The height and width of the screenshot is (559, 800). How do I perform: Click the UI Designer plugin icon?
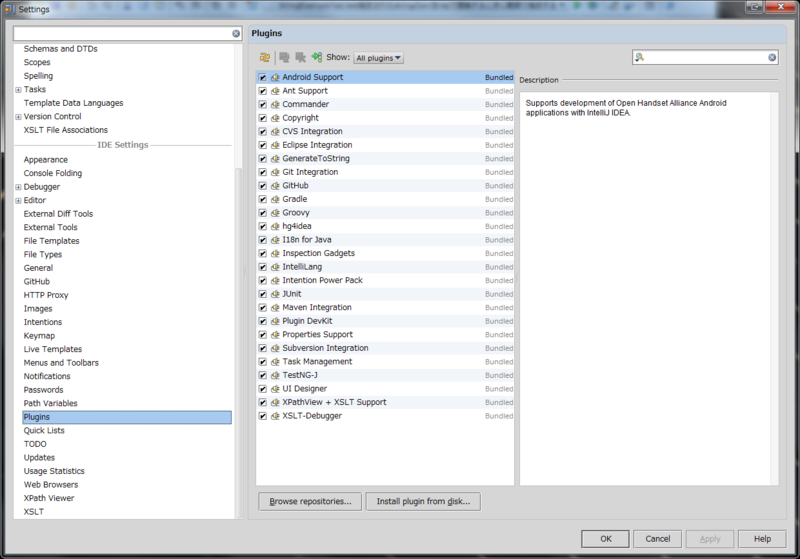(275, 389)
